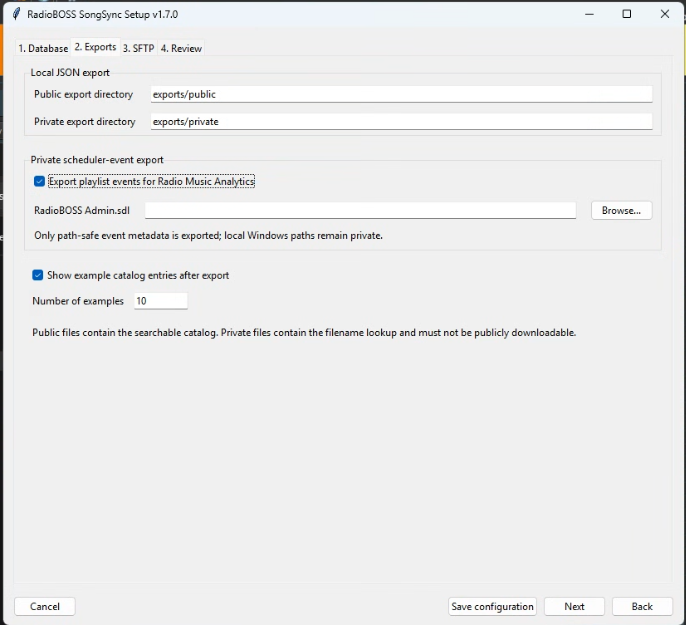Click the 'Only path-safe event metadata' note
The height and width of the screenshot is (625, 686).
pos(208,235)
